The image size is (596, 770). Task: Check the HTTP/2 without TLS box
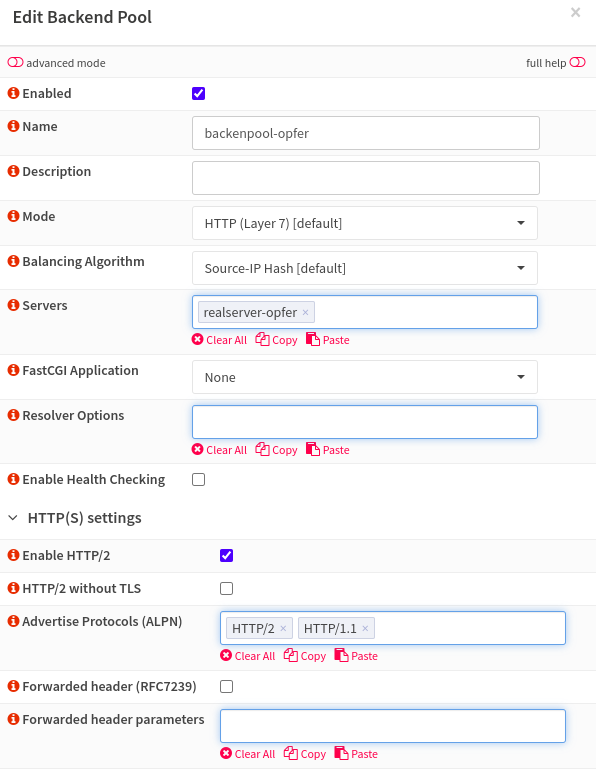226,588
